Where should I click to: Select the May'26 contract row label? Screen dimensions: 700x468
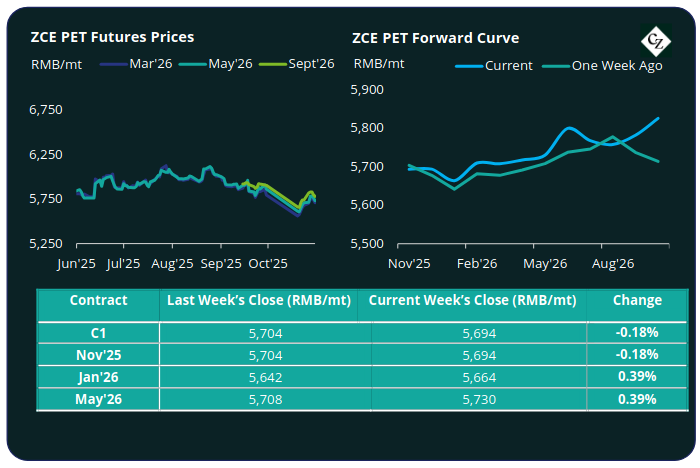[98, 398]
